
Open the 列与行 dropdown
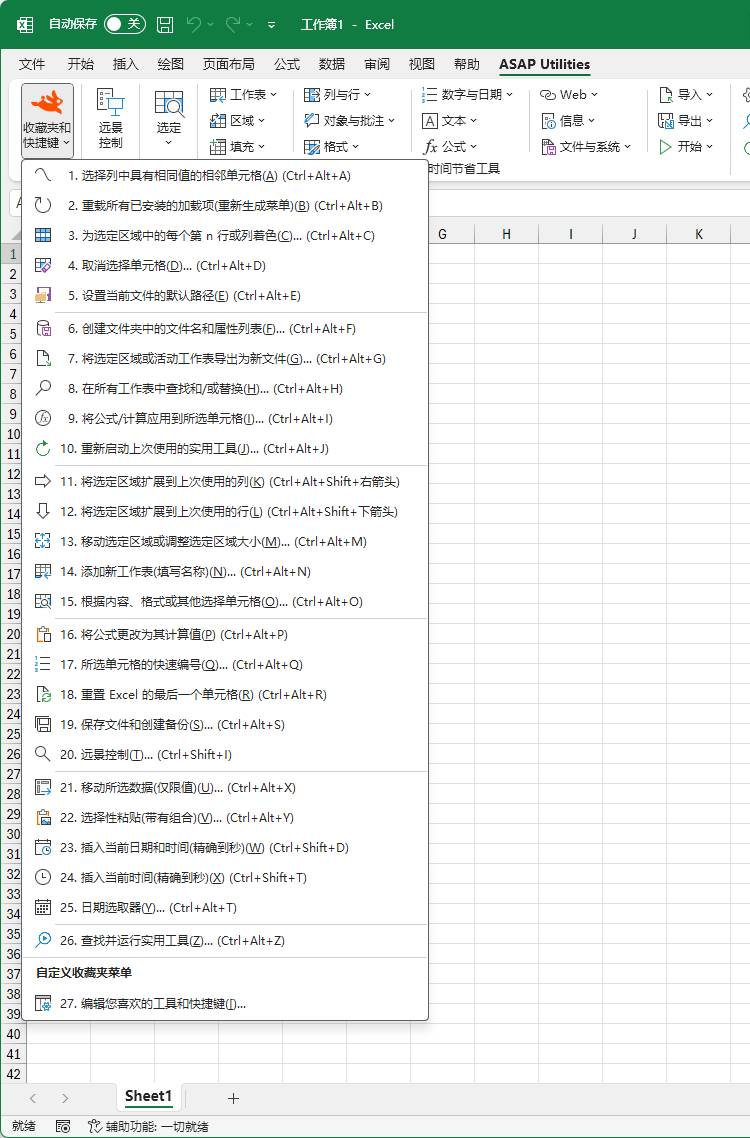[338, 94]
